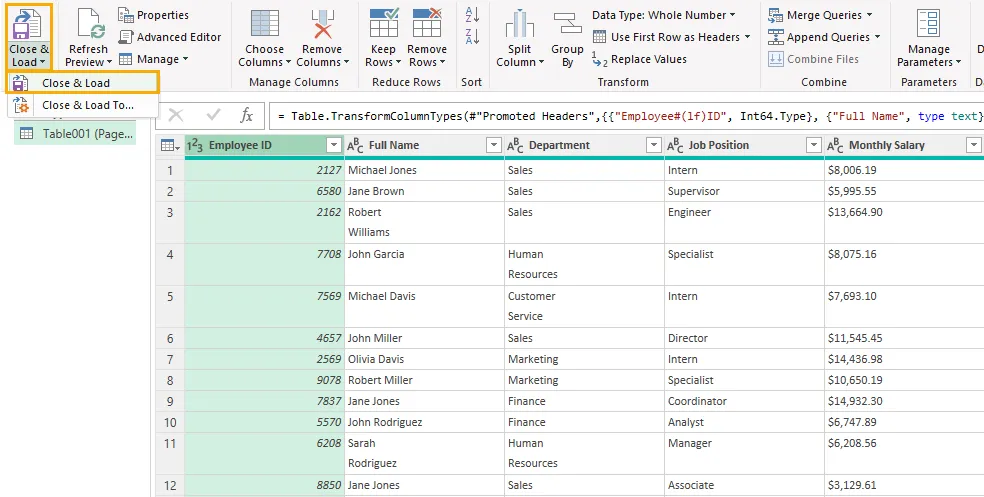Select row number 5

click(x=170, y=307)
